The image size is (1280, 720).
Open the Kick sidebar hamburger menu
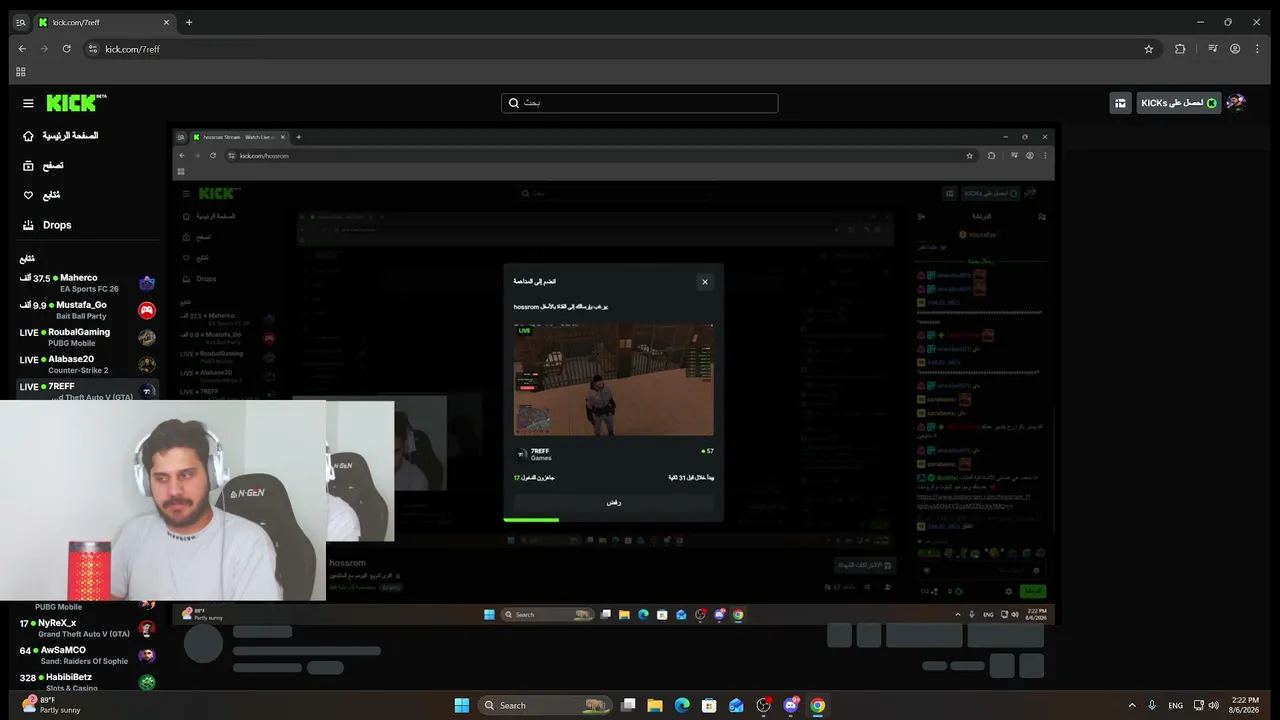(28, 103)
